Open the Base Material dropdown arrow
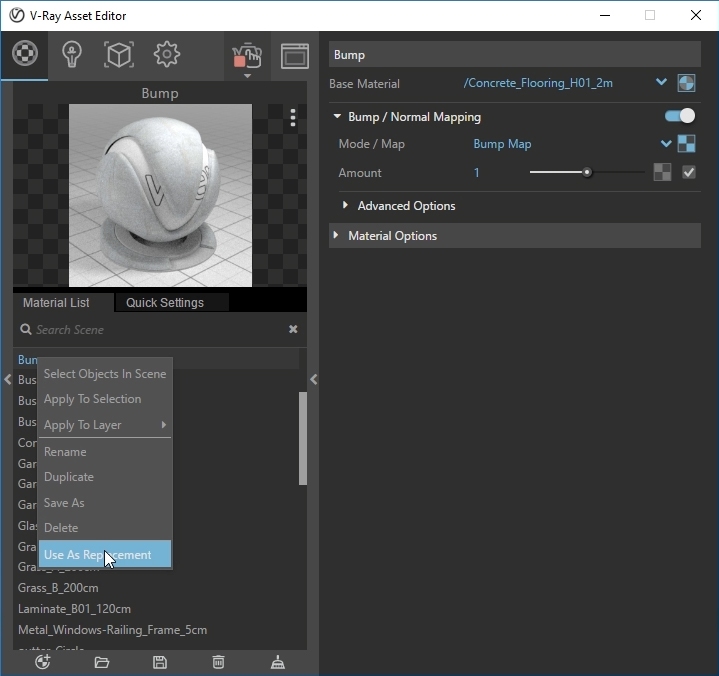Screen dimensions: 719x676 661,83
